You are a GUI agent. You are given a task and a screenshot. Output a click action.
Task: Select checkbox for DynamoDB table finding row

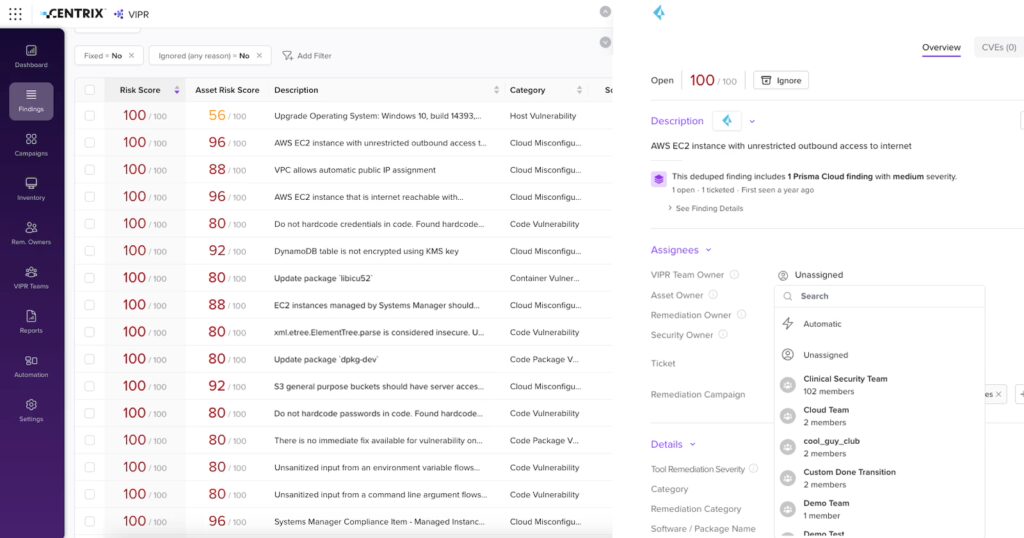90,251
